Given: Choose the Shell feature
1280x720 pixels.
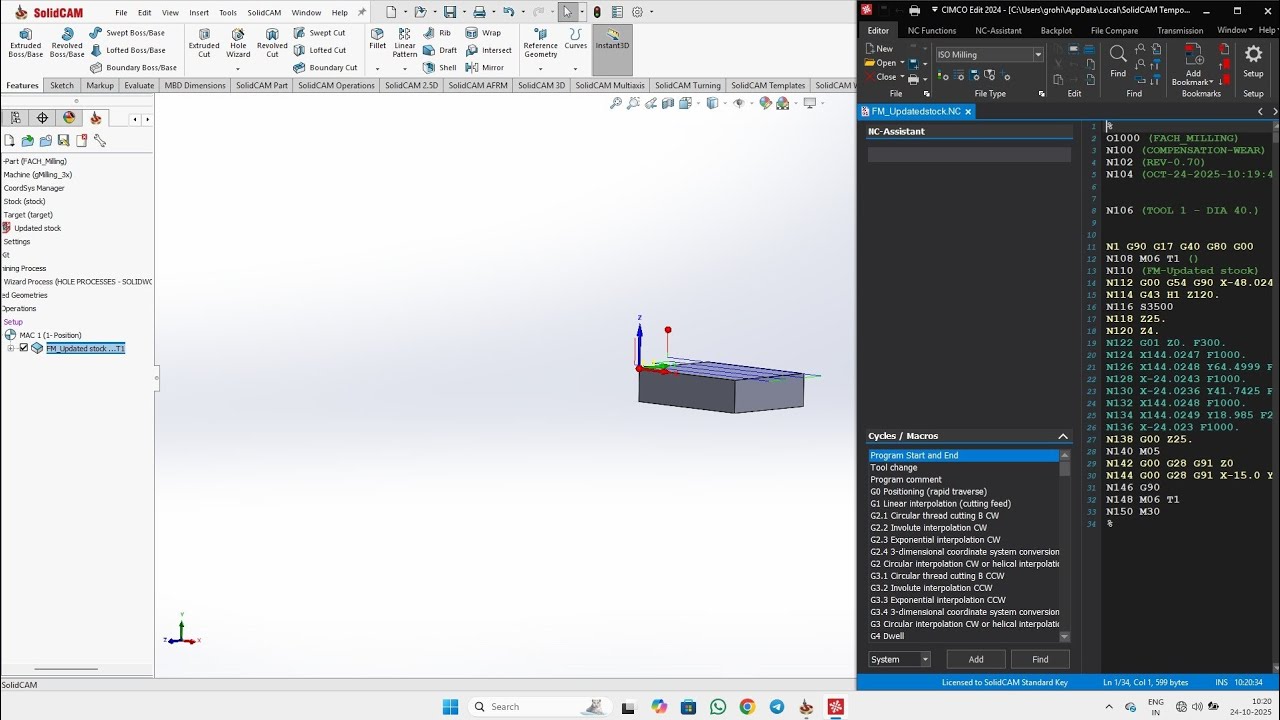Looking at the screenshot, I should pos(439,68).
